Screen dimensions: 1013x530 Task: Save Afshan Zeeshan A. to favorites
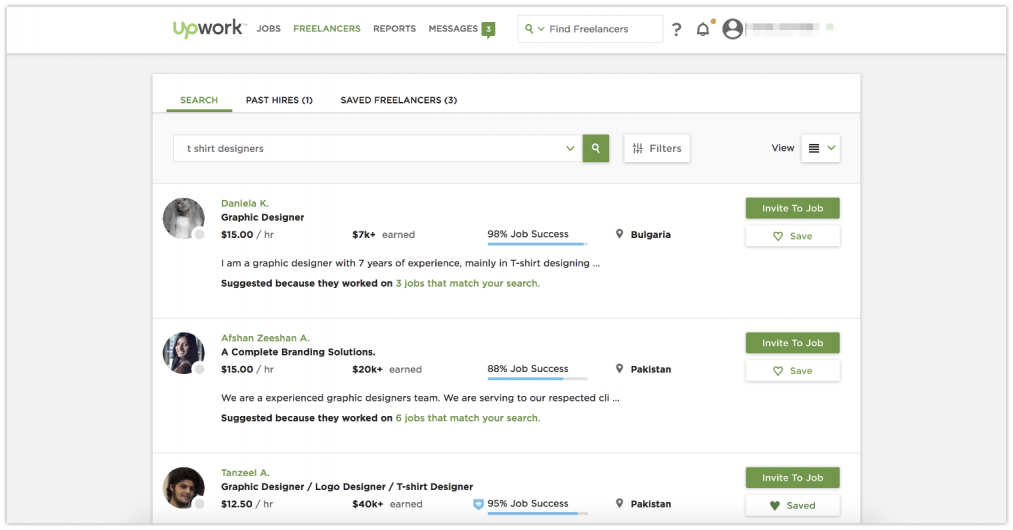[793, 370]
